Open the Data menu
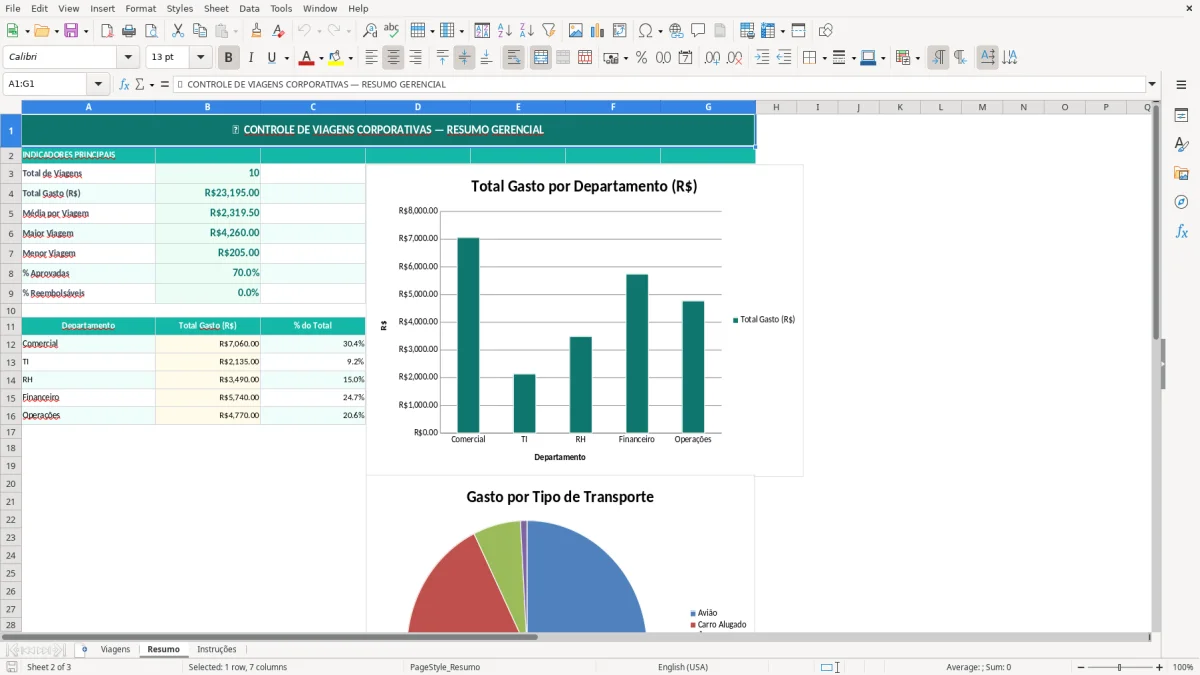This screenshot has height=675, width=1200. click(x=249, y=8)
